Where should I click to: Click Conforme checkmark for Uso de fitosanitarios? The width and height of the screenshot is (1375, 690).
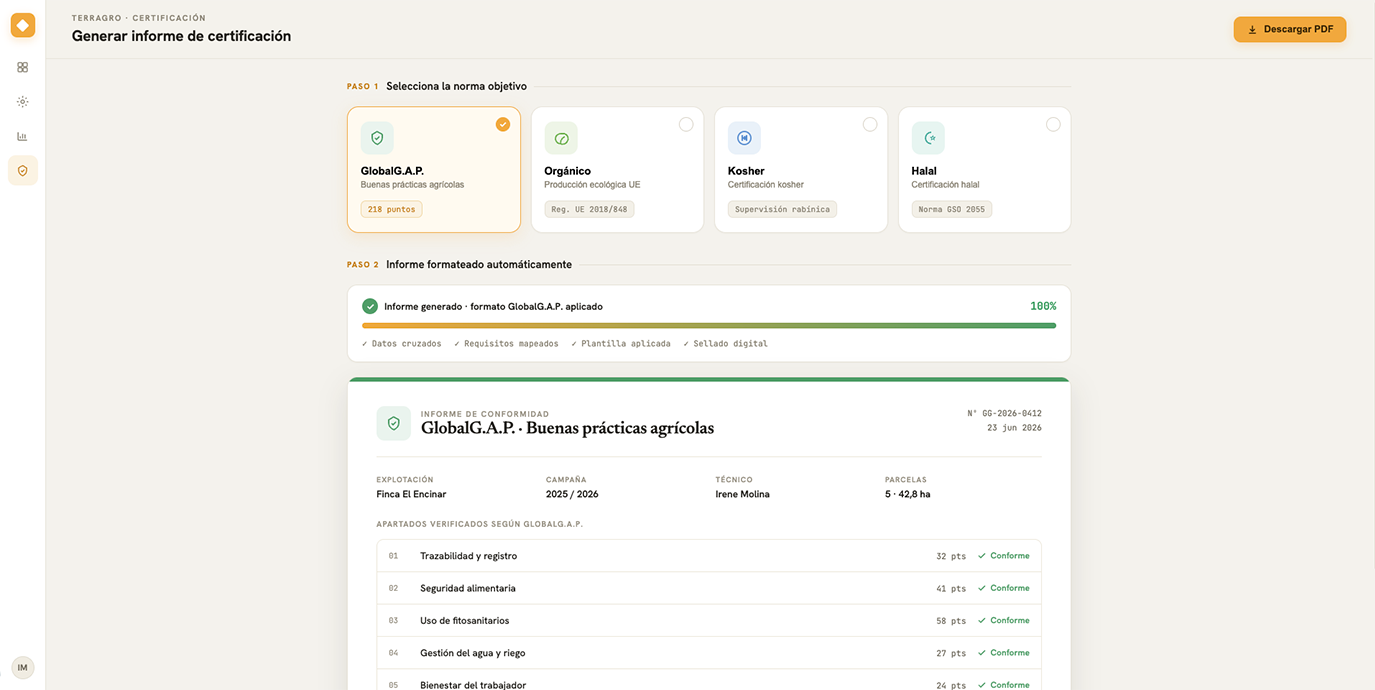tap(982, 620)
